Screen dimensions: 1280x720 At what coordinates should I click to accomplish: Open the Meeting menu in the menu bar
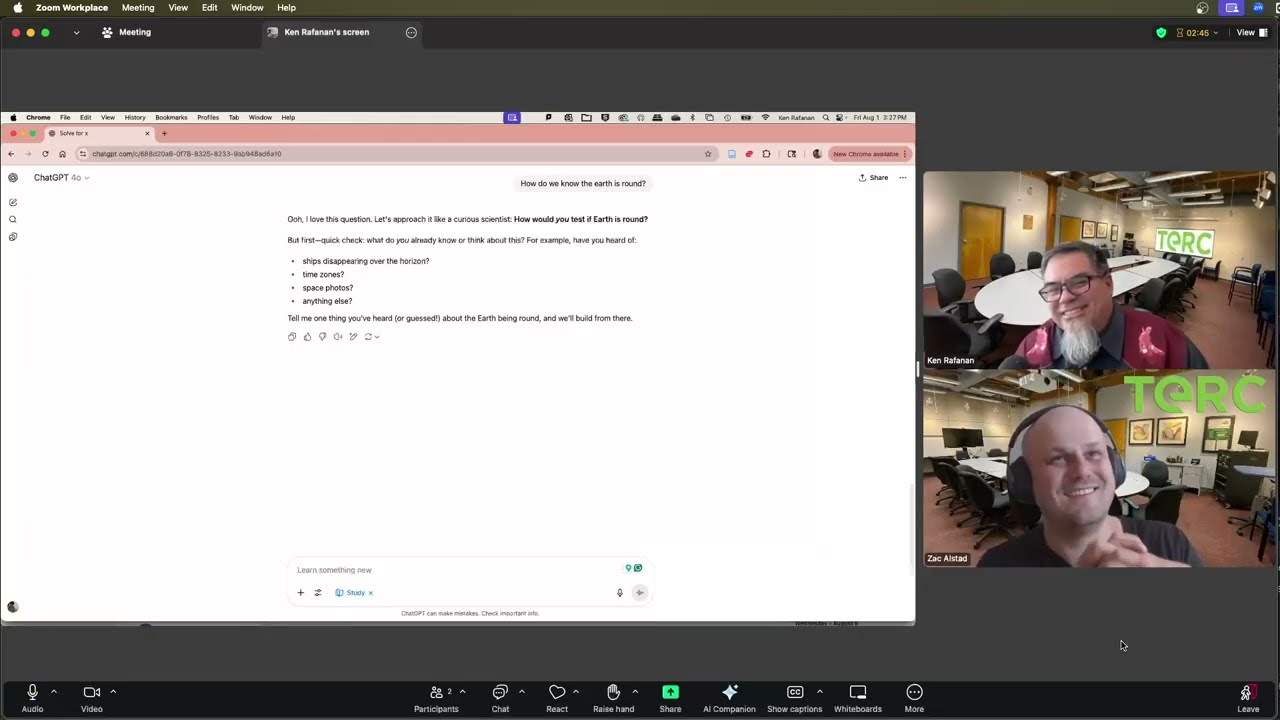(138, 8)
